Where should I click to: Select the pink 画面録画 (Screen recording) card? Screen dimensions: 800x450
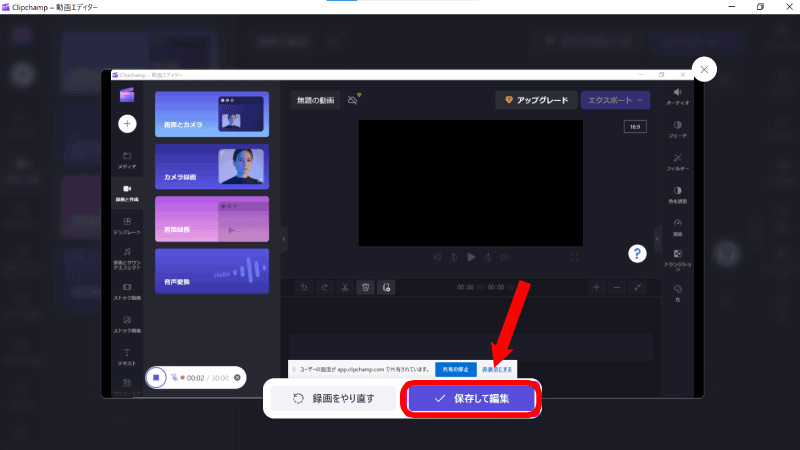click(x=212, y=219)
